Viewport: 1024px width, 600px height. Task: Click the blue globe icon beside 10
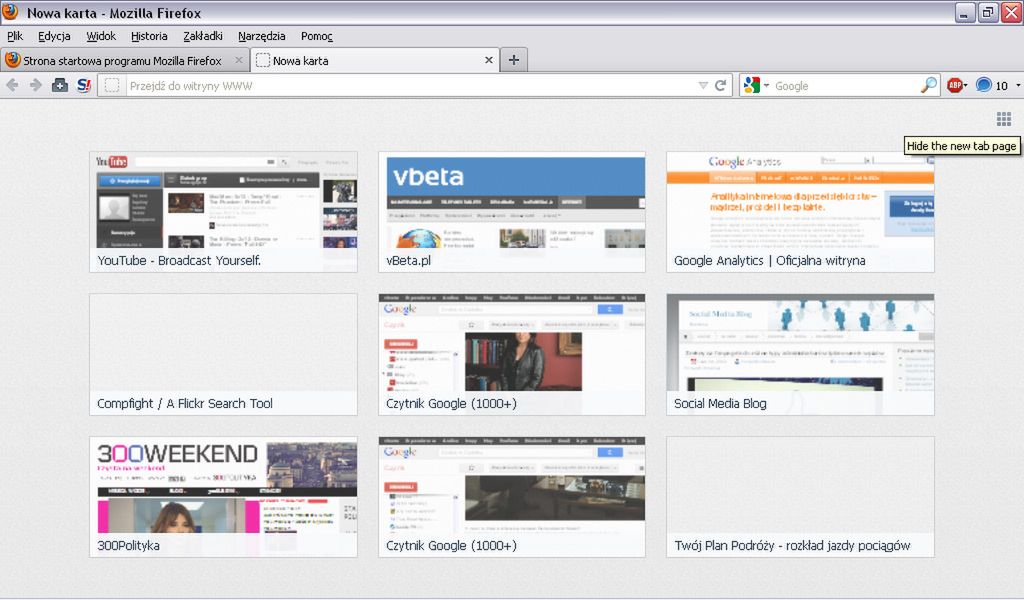pos(984,85)
